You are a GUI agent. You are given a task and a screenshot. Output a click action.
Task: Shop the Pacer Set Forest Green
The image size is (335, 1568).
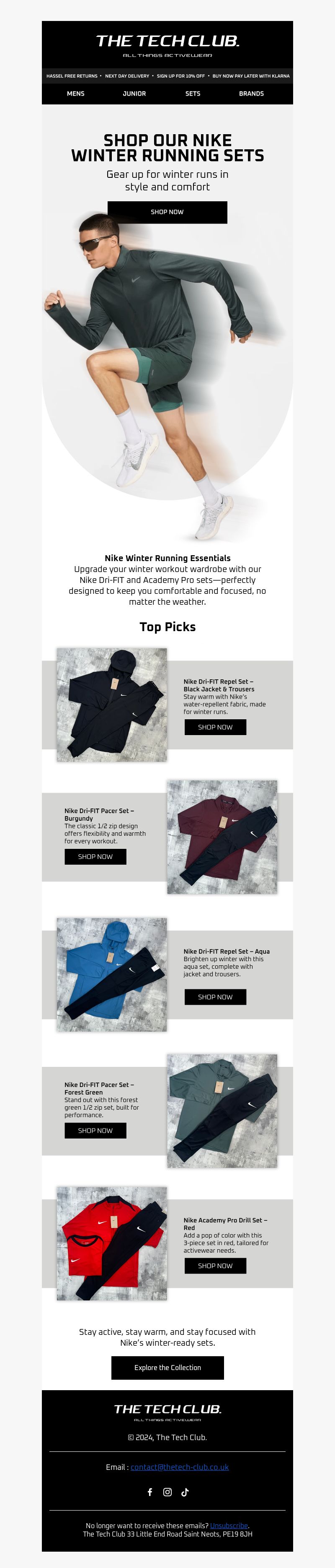(95, 1130)
